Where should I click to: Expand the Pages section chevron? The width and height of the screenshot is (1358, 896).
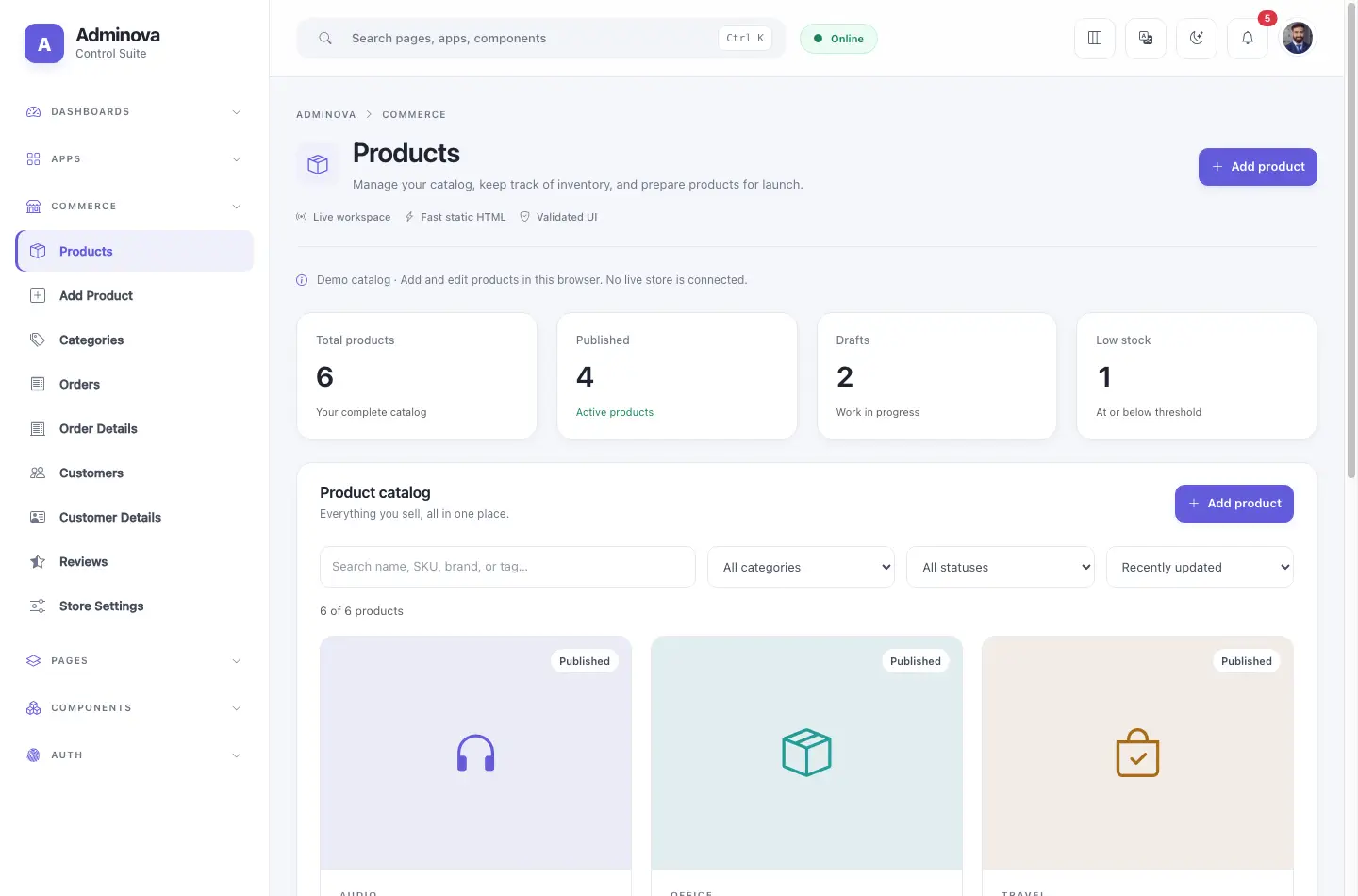point(237,661)
